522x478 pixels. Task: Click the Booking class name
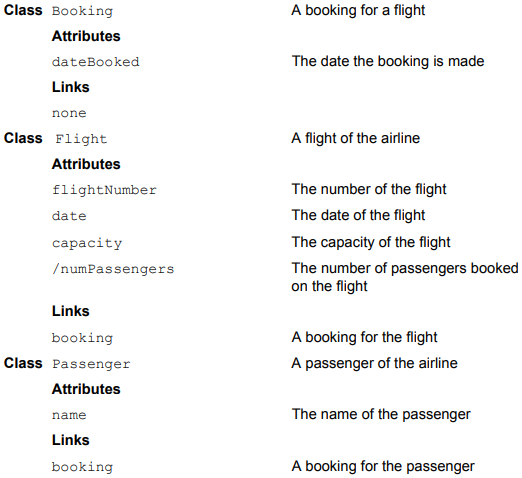click(x=82, y=11)
